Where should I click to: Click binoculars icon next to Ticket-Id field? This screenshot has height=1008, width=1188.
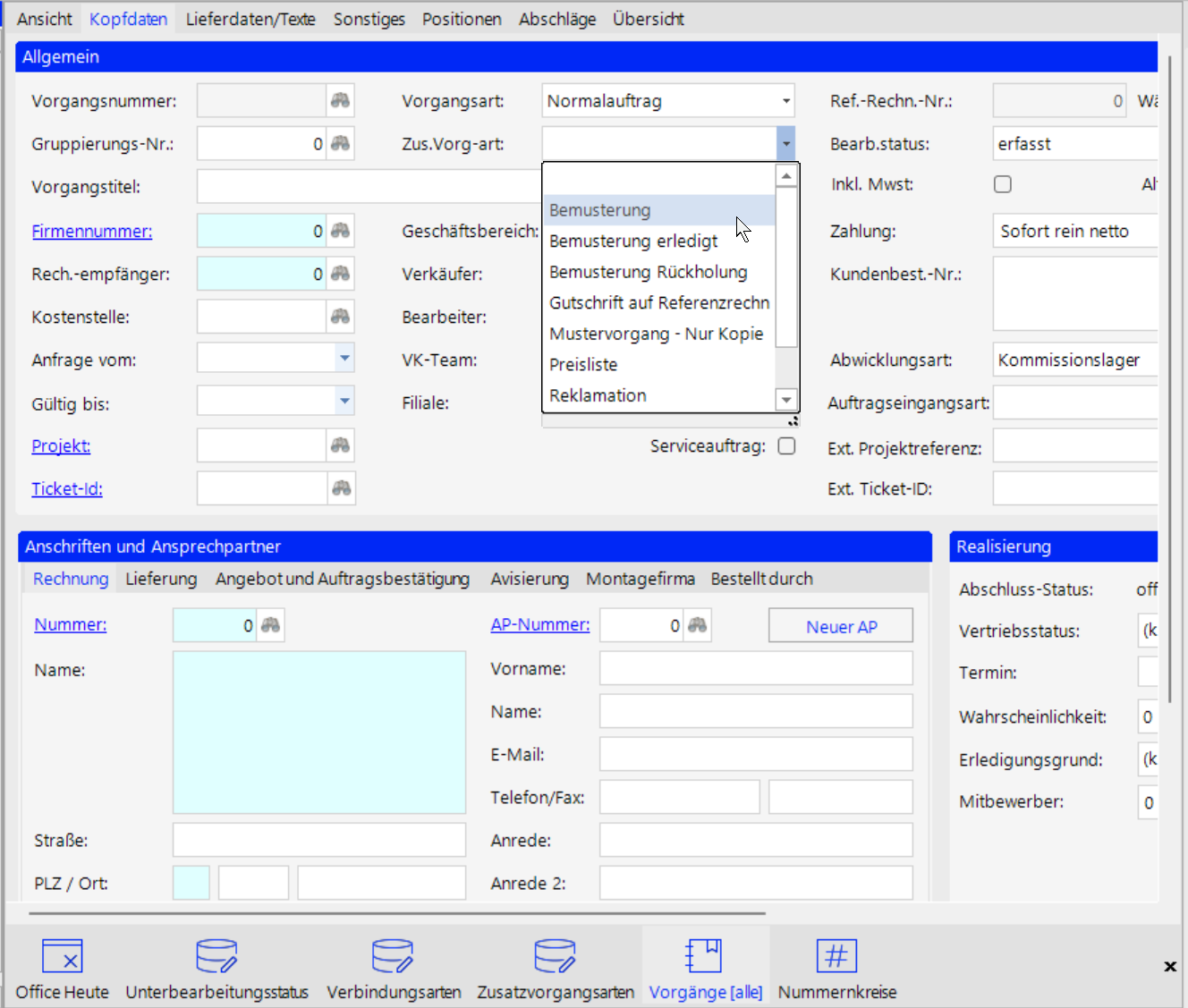[x=341, y=488]
